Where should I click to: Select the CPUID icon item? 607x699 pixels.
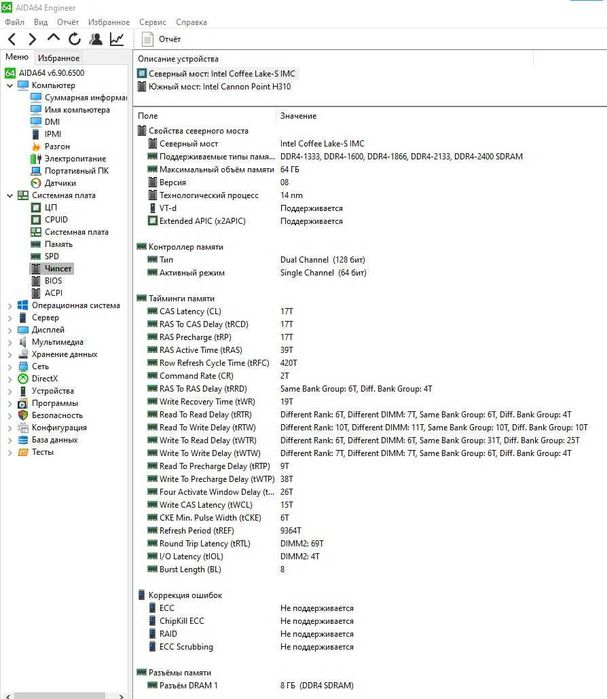click(49, 219)
